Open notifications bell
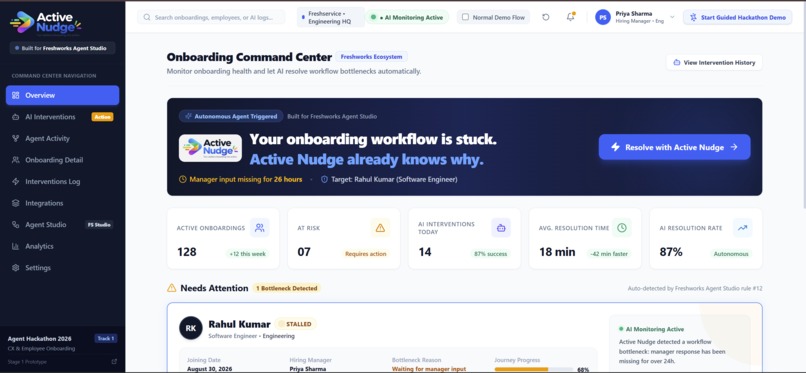The width and height of the screenshot is (806, 373). tap(571, 17)
